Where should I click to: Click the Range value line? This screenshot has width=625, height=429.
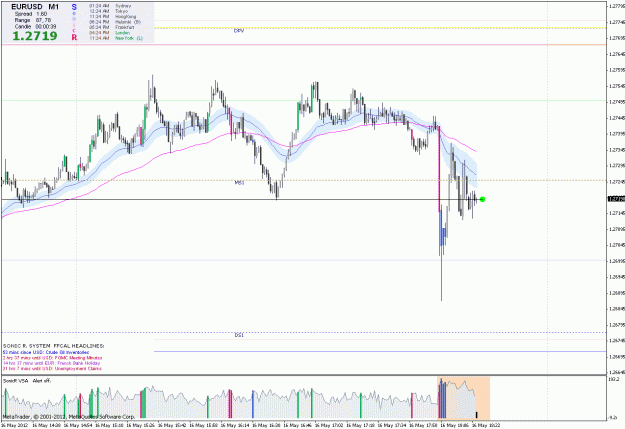pos(33,20)
